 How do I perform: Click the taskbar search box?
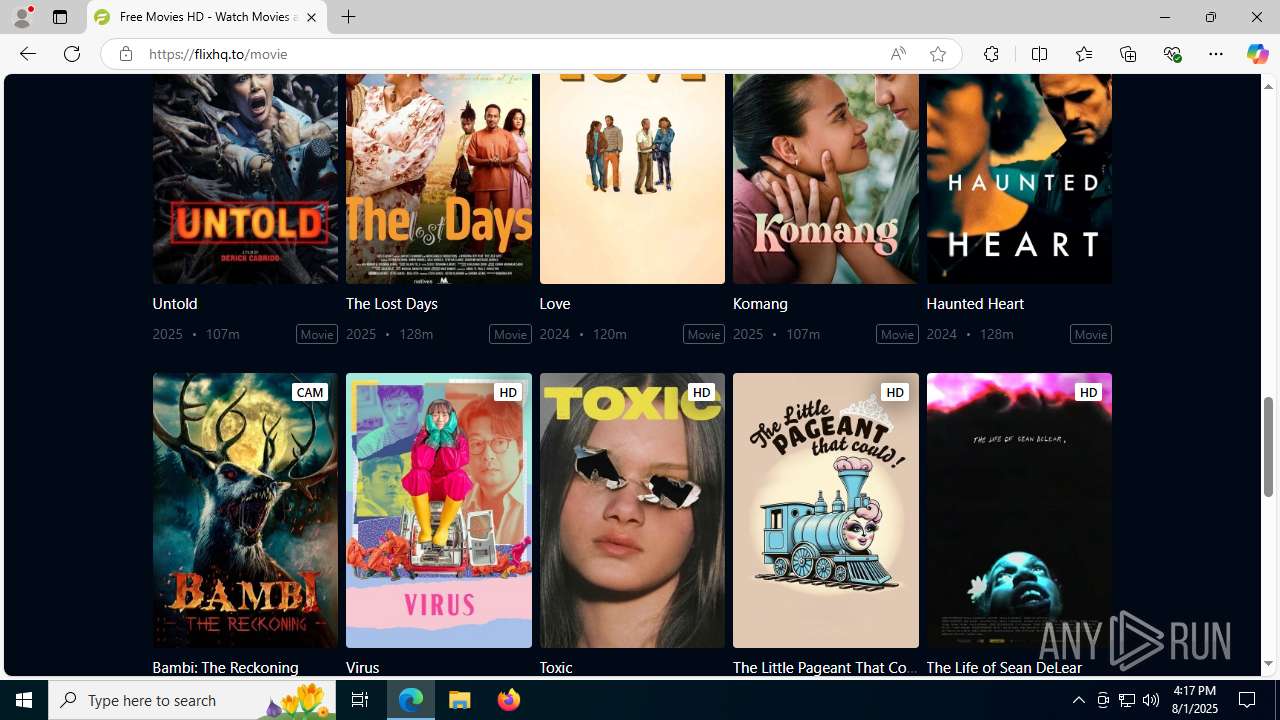click(192, 700)
